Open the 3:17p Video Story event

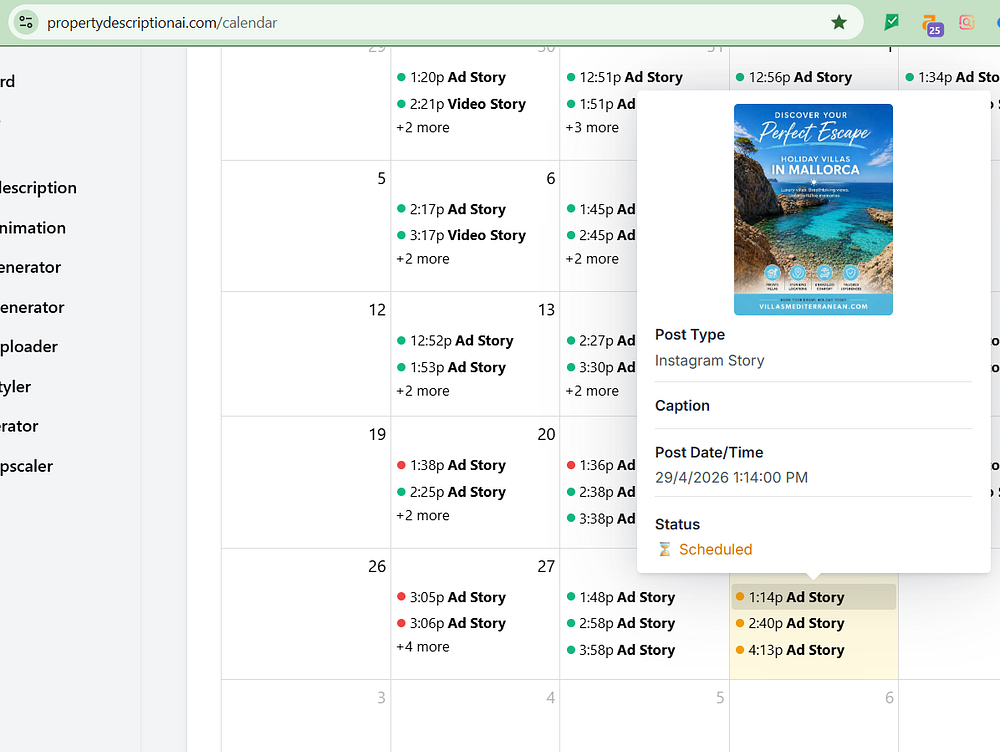tap(467, 235)
